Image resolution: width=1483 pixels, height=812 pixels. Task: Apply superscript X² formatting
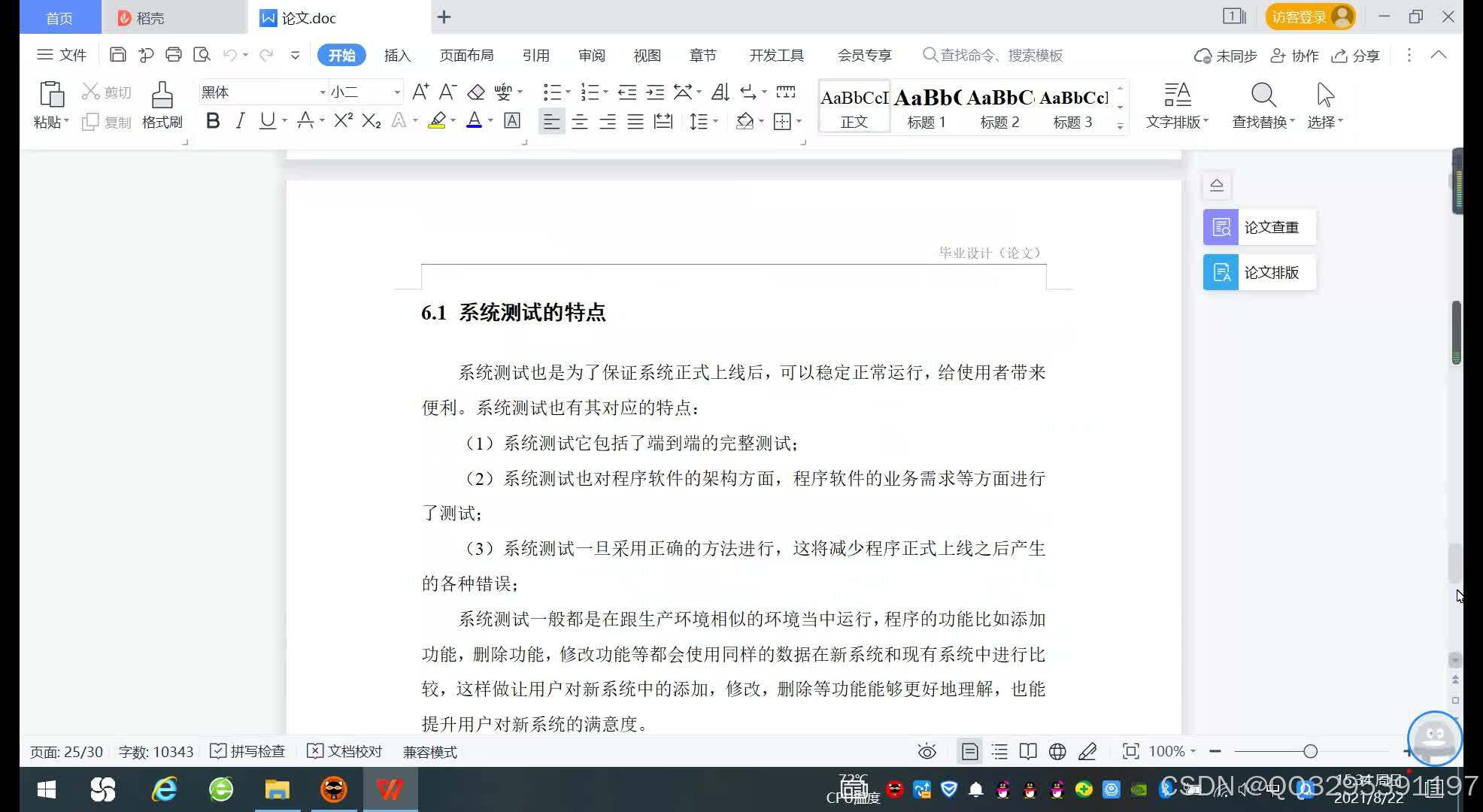(343, 120)
